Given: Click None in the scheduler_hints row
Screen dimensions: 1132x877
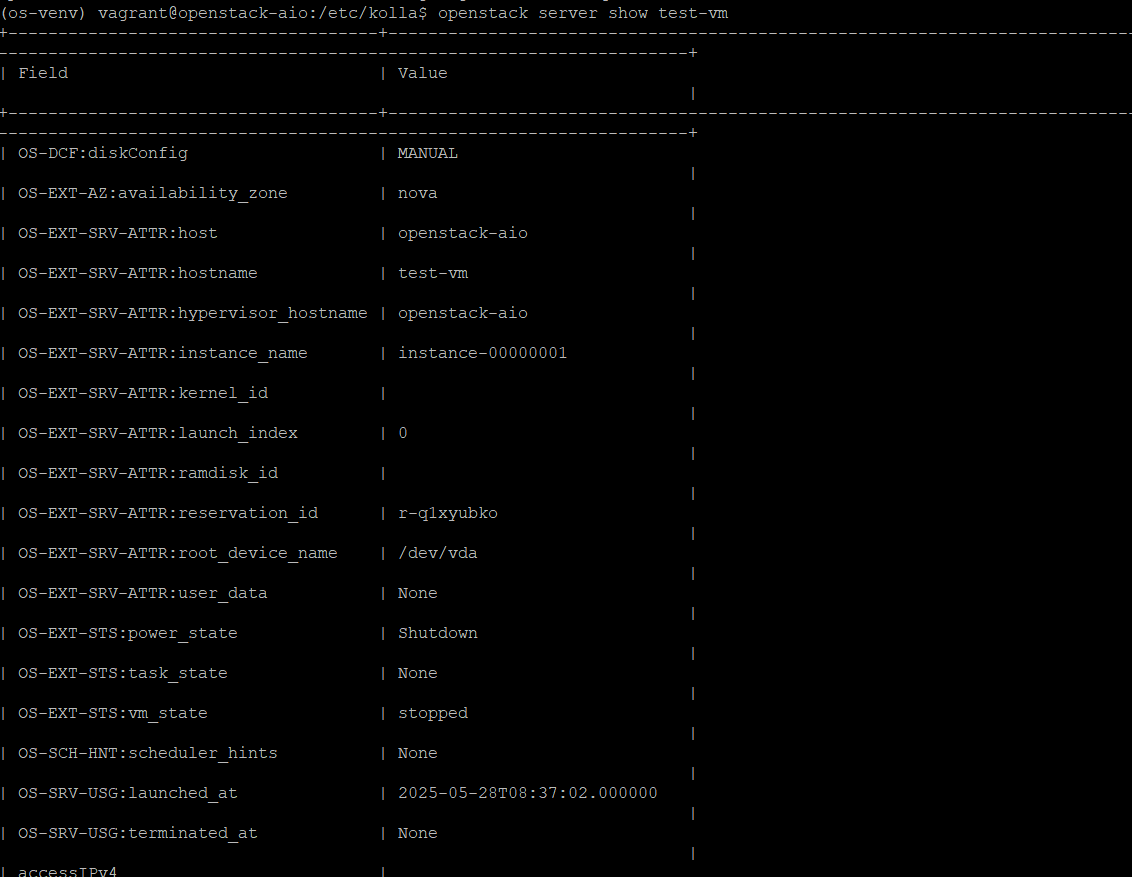Looking at the screenshot, I should coord(417,753).
